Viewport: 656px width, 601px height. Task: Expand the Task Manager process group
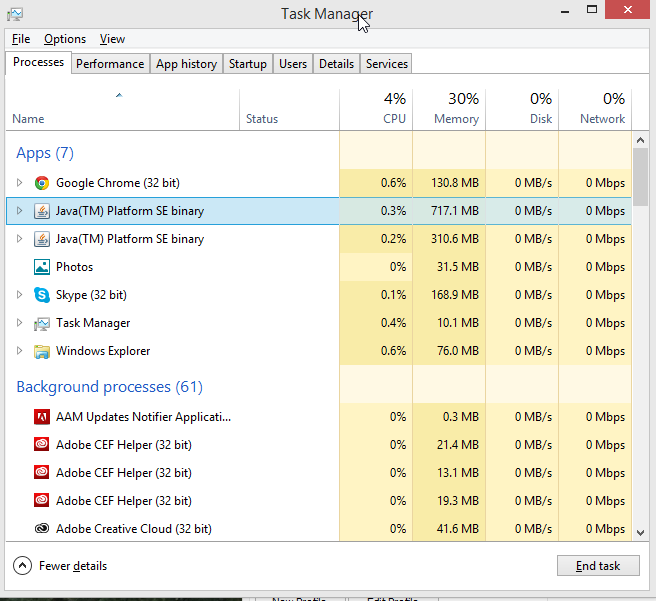19,323
